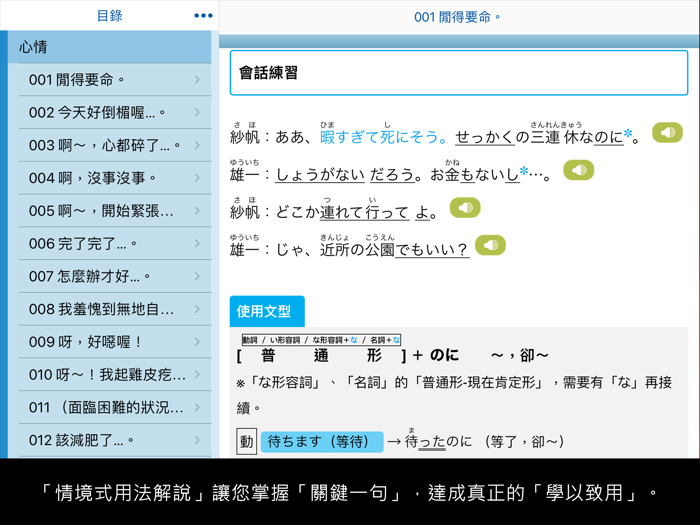Click the 會話練習 section box

[x=458, y=73]
